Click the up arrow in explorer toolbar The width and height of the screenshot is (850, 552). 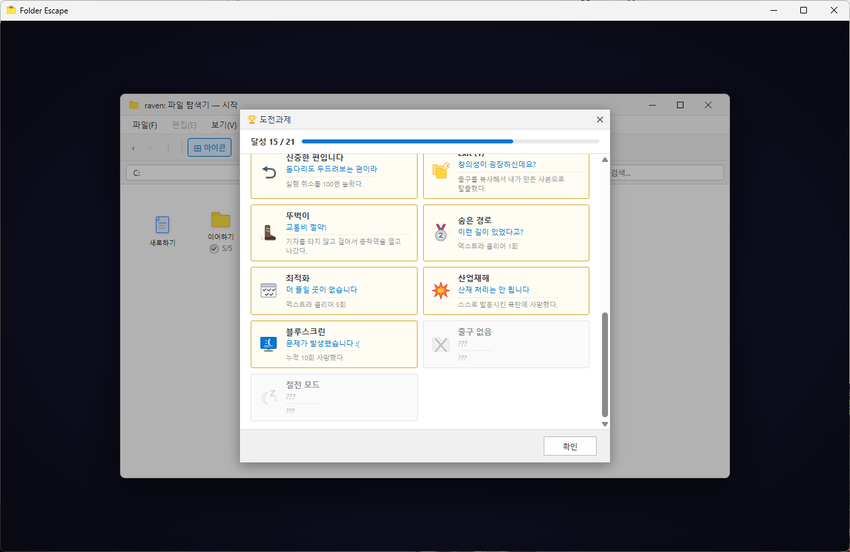pos(168,147)
